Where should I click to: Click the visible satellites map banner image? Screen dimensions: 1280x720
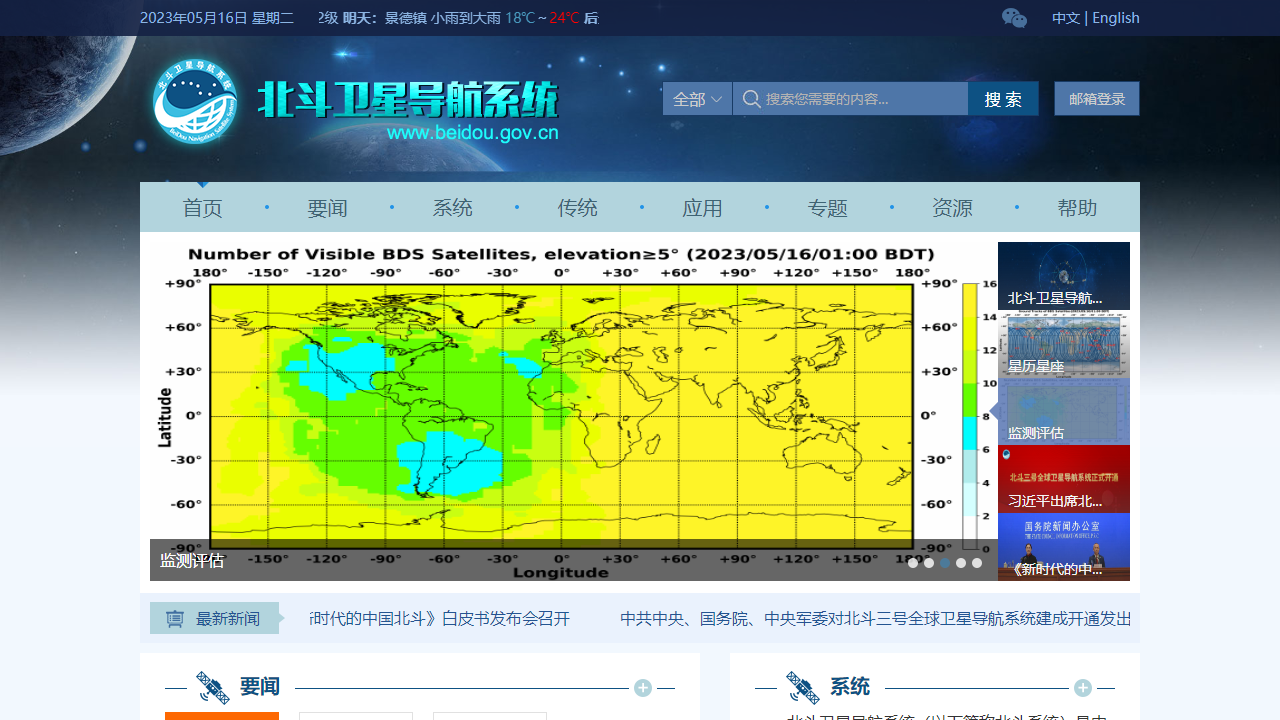pos(574,411)
